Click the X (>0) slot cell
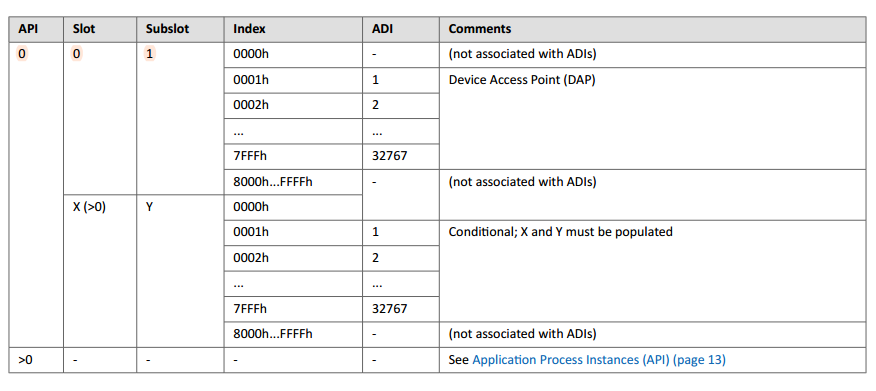The width and height of the screenshot is (876, 391). click(x=89, y=207)
